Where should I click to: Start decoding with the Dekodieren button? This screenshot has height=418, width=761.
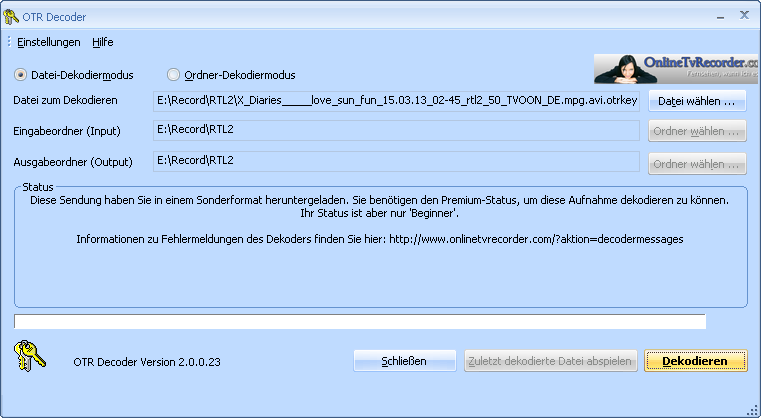[x=695, y=361]
